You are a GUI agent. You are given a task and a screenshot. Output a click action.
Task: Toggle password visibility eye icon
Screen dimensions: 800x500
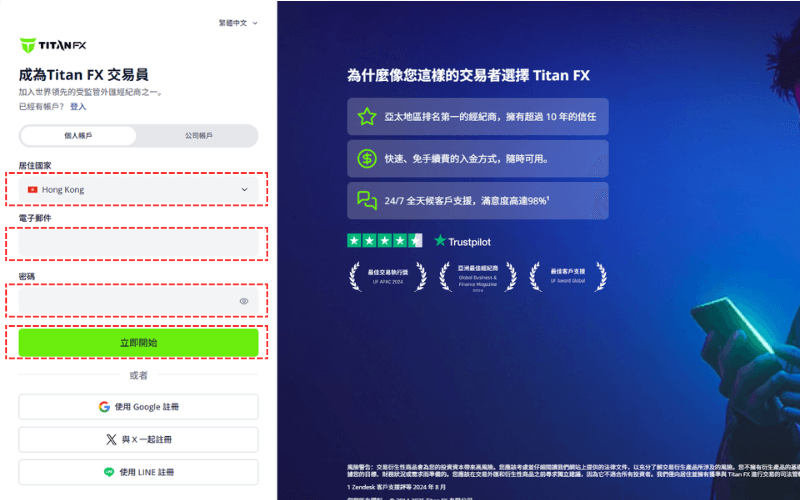(x=244, y=301)
